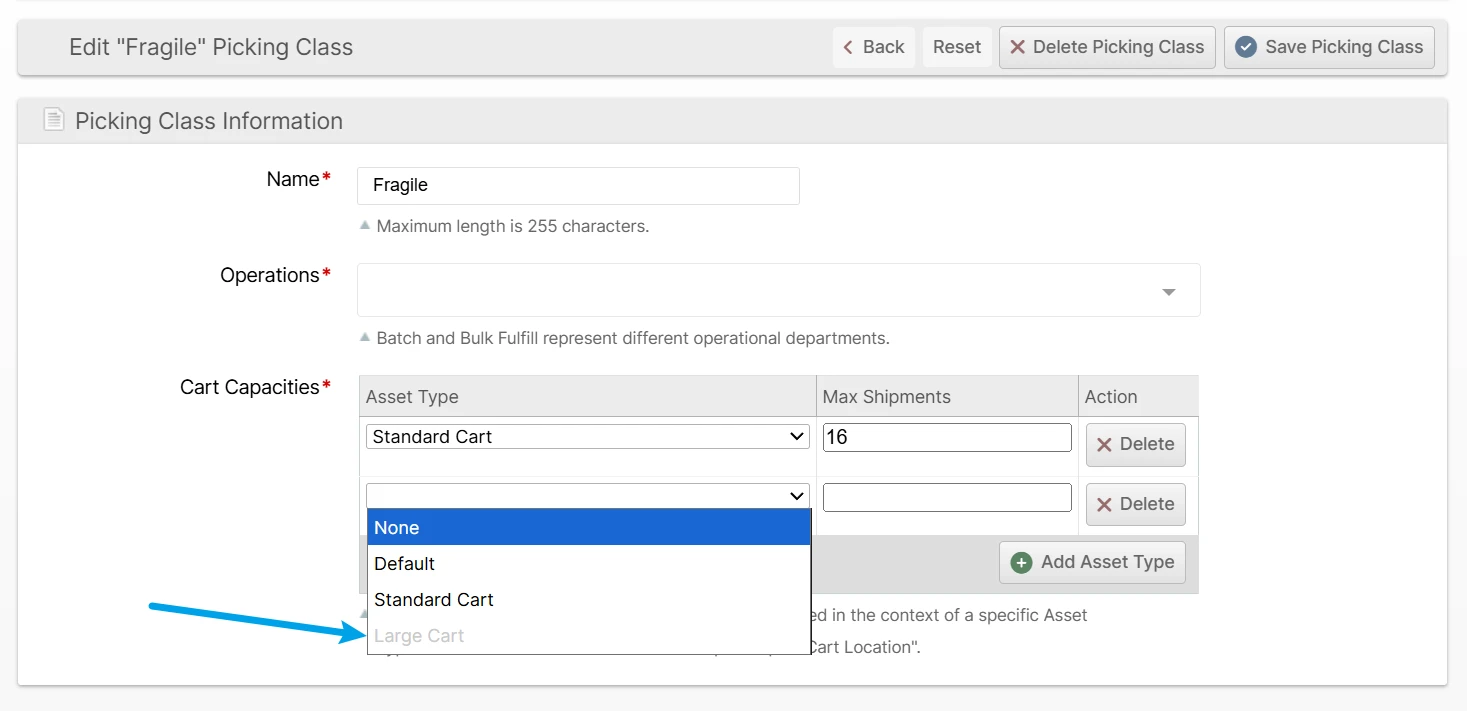Select Standard Cart in the dropdown list
The height and width of the screenshot is (711, 1467).
pos(589,600)
